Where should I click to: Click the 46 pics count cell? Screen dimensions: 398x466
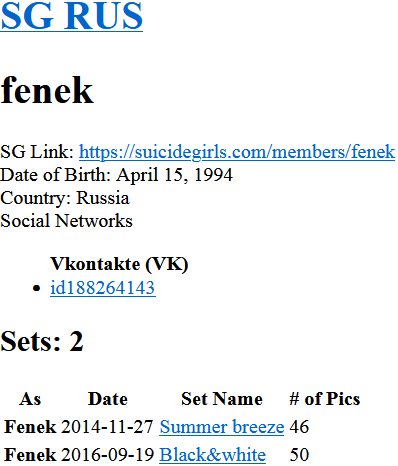point(299,427)
